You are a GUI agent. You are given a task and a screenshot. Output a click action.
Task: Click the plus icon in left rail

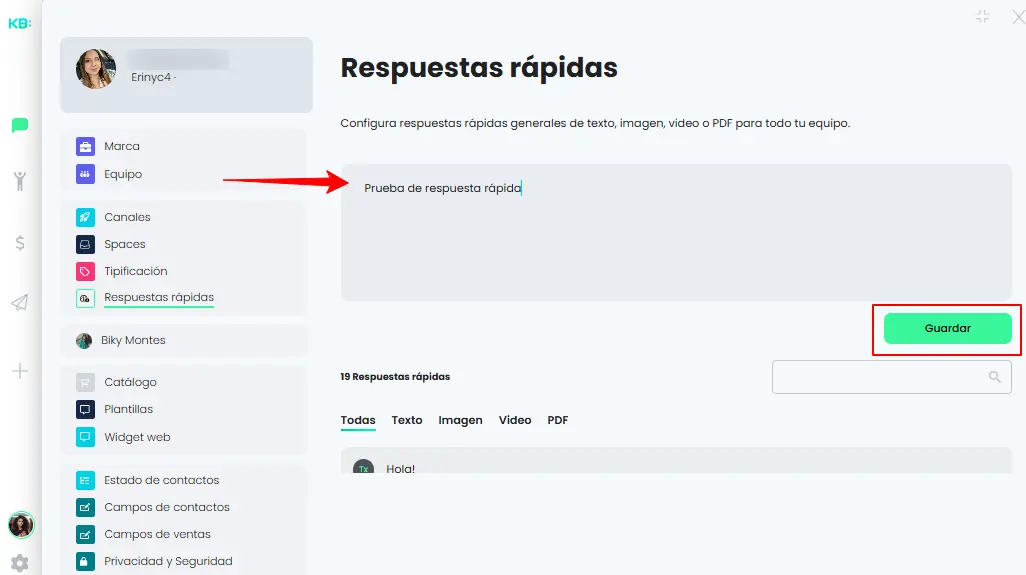pos(20,371)
